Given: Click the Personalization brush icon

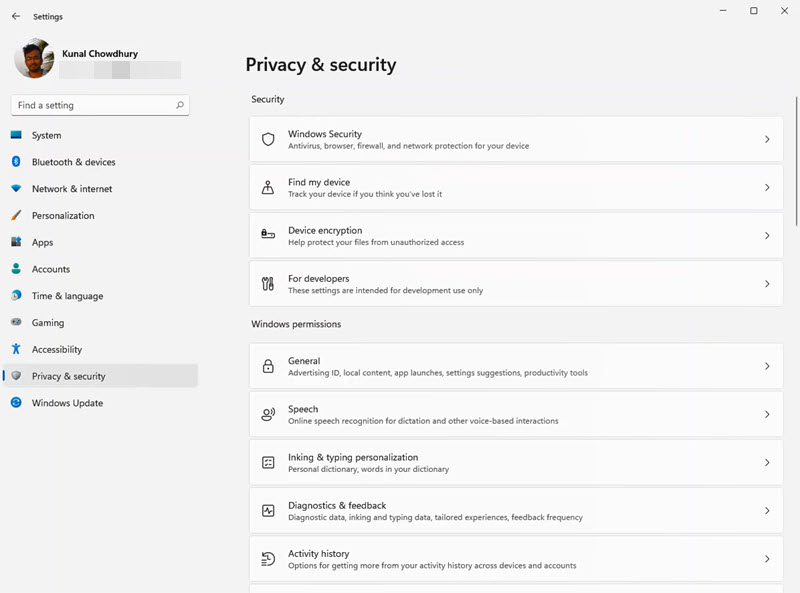Looking at the screenshot, I should (16, 215).
